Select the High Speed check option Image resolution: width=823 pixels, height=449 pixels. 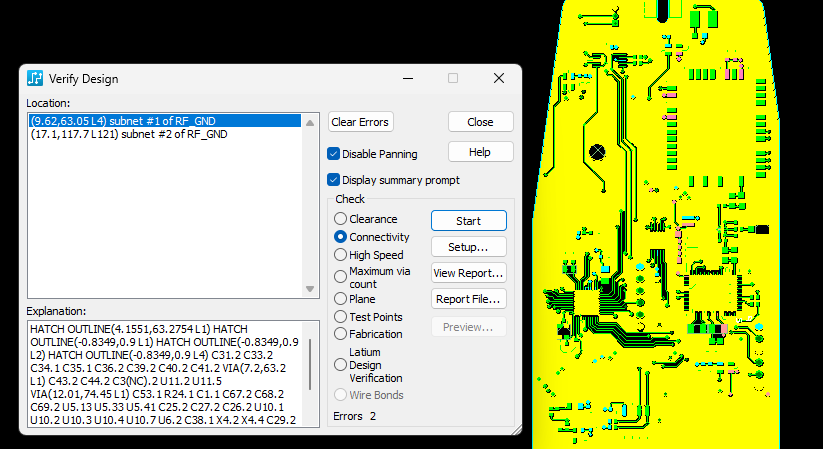click(x=341, y=255)
